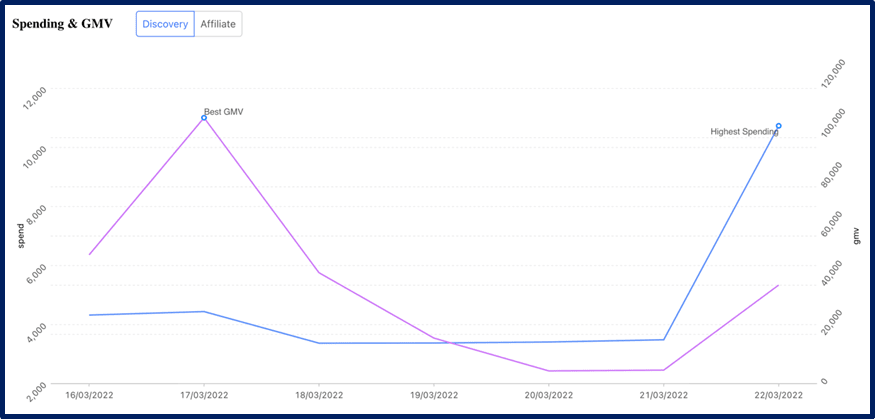Switch to the Affiliate tab

click(218, 24)
